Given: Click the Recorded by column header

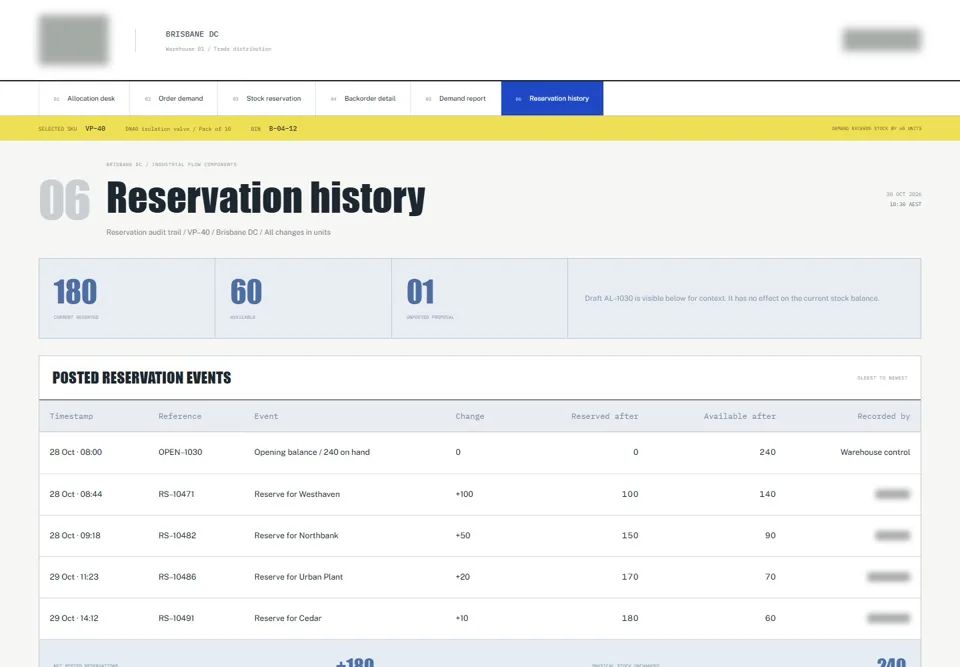Looking at the screenshot, I should tap(883, 416).
